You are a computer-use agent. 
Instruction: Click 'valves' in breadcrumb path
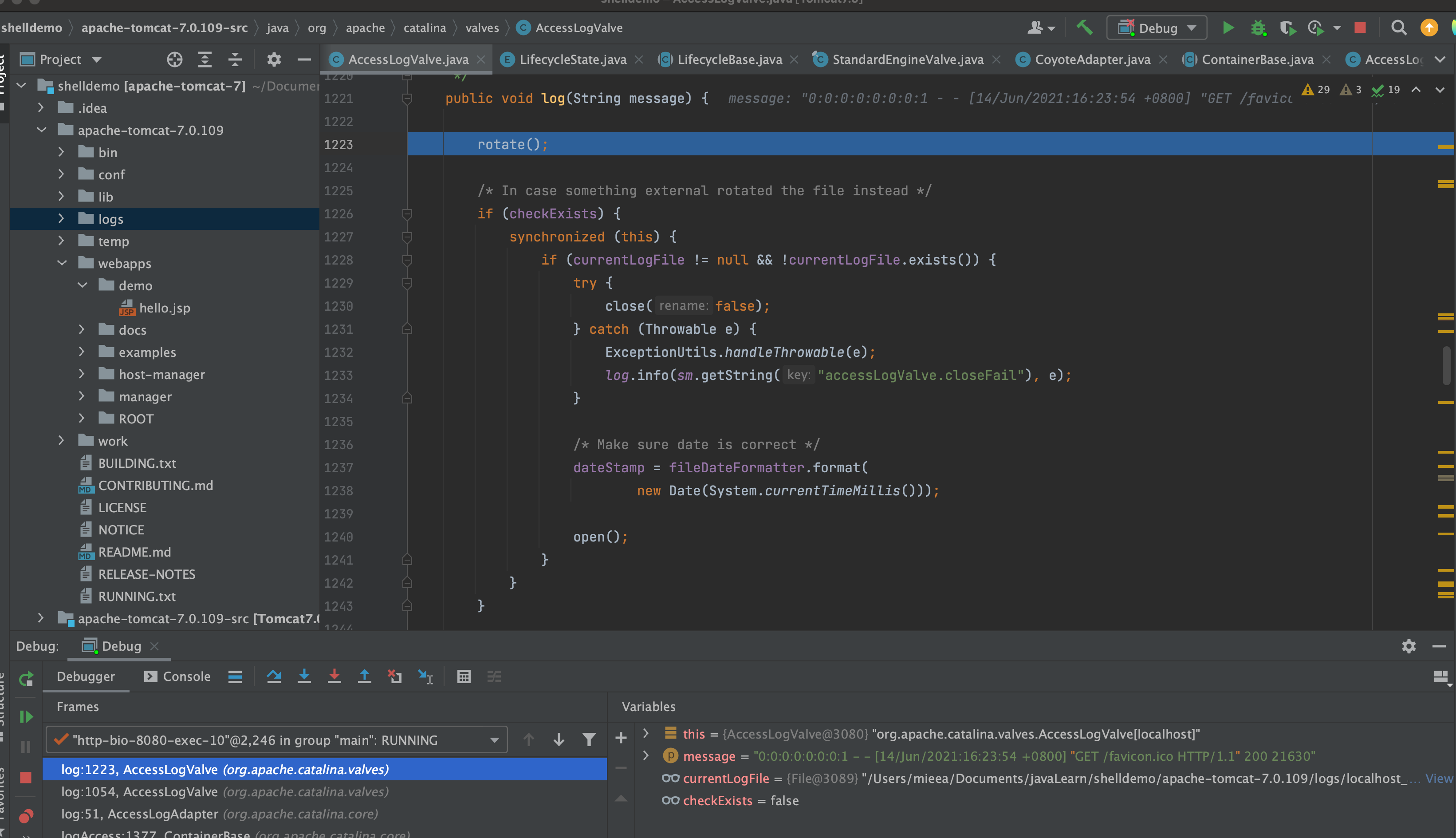(x=482, y=28)
